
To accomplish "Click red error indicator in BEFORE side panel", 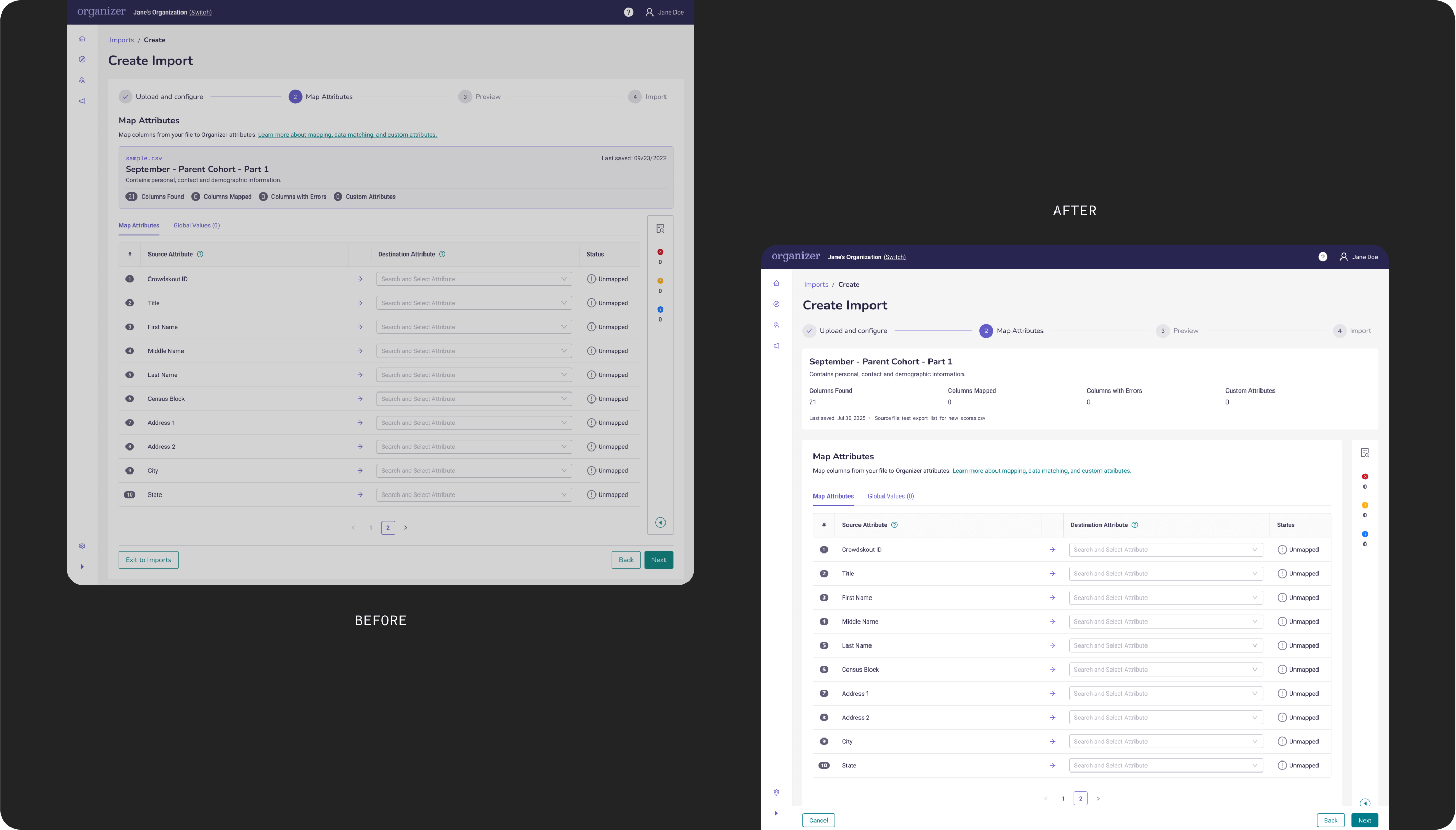I will 660,252.
